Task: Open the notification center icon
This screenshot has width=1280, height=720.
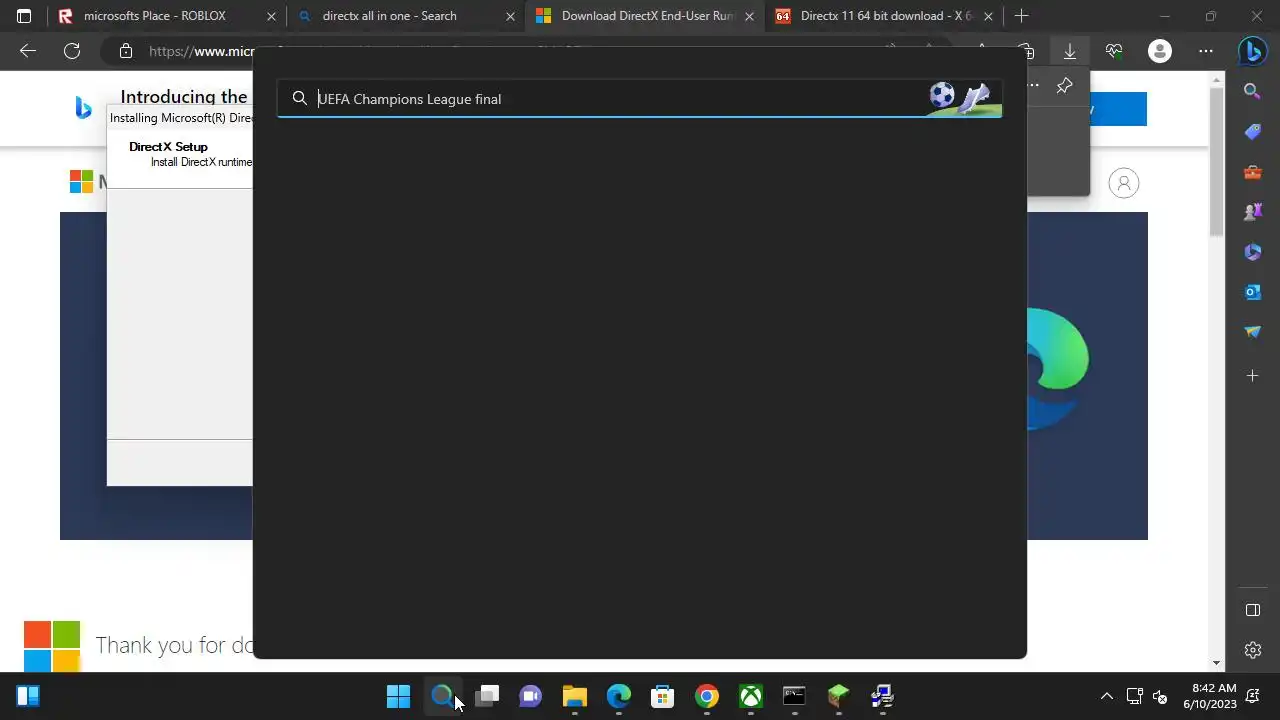Action: 1254,696
